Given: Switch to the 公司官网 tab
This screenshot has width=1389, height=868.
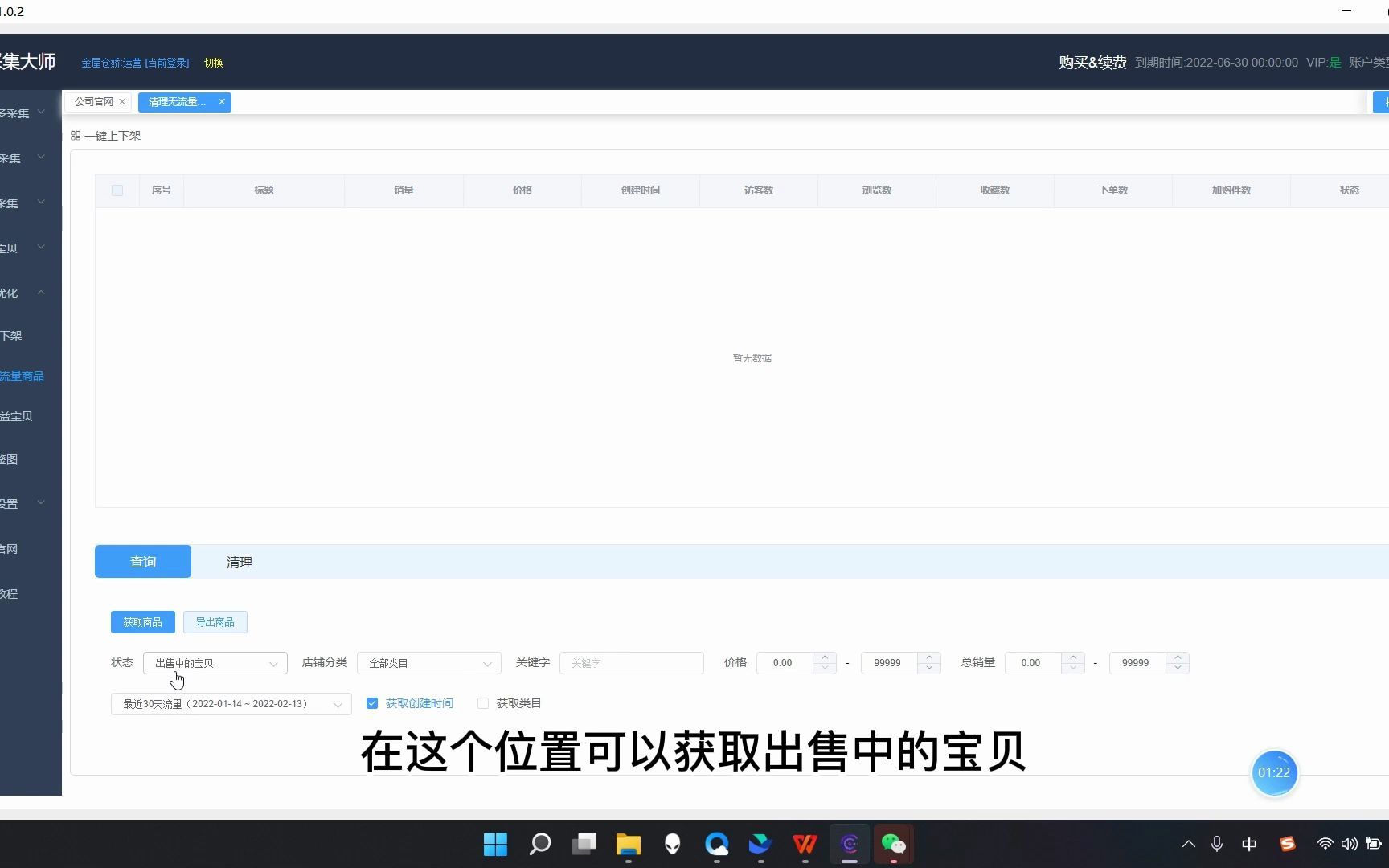Looking at the screenshot, I should 94,102.
